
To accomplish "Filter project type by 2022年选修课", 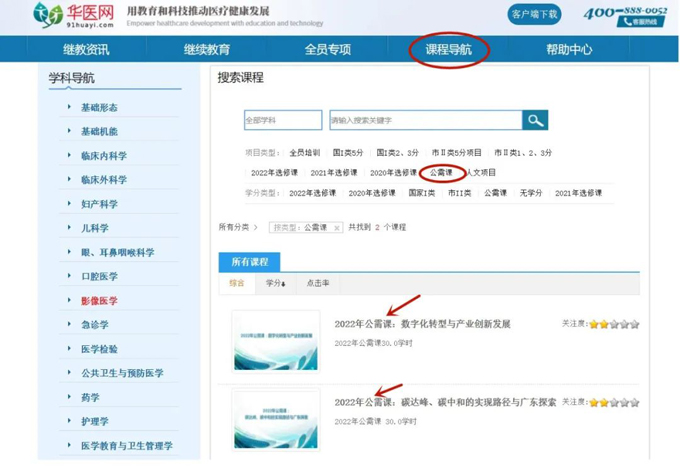I will pos(274,173).
